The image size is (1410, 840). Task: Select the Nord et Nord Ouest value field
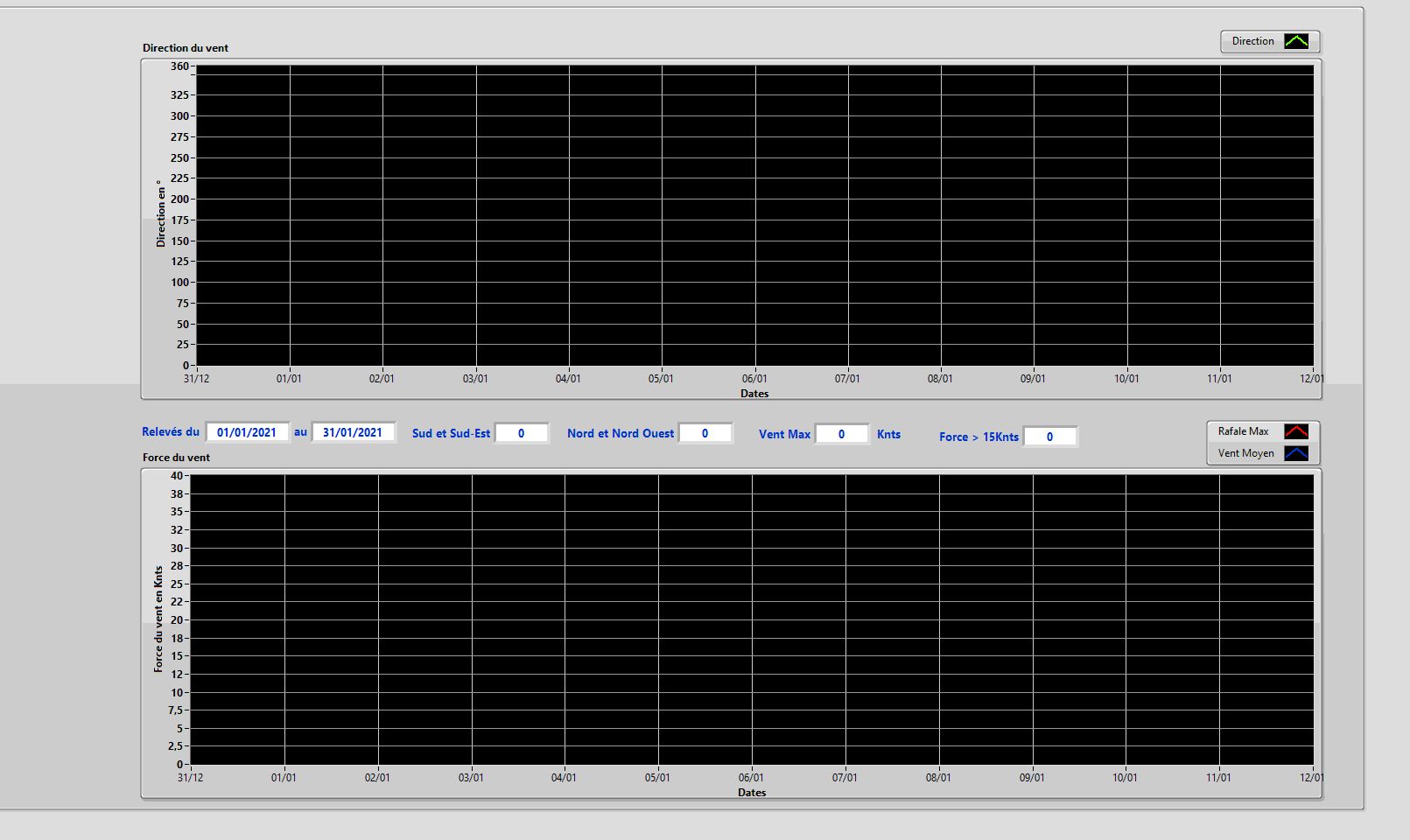[705, 433]
